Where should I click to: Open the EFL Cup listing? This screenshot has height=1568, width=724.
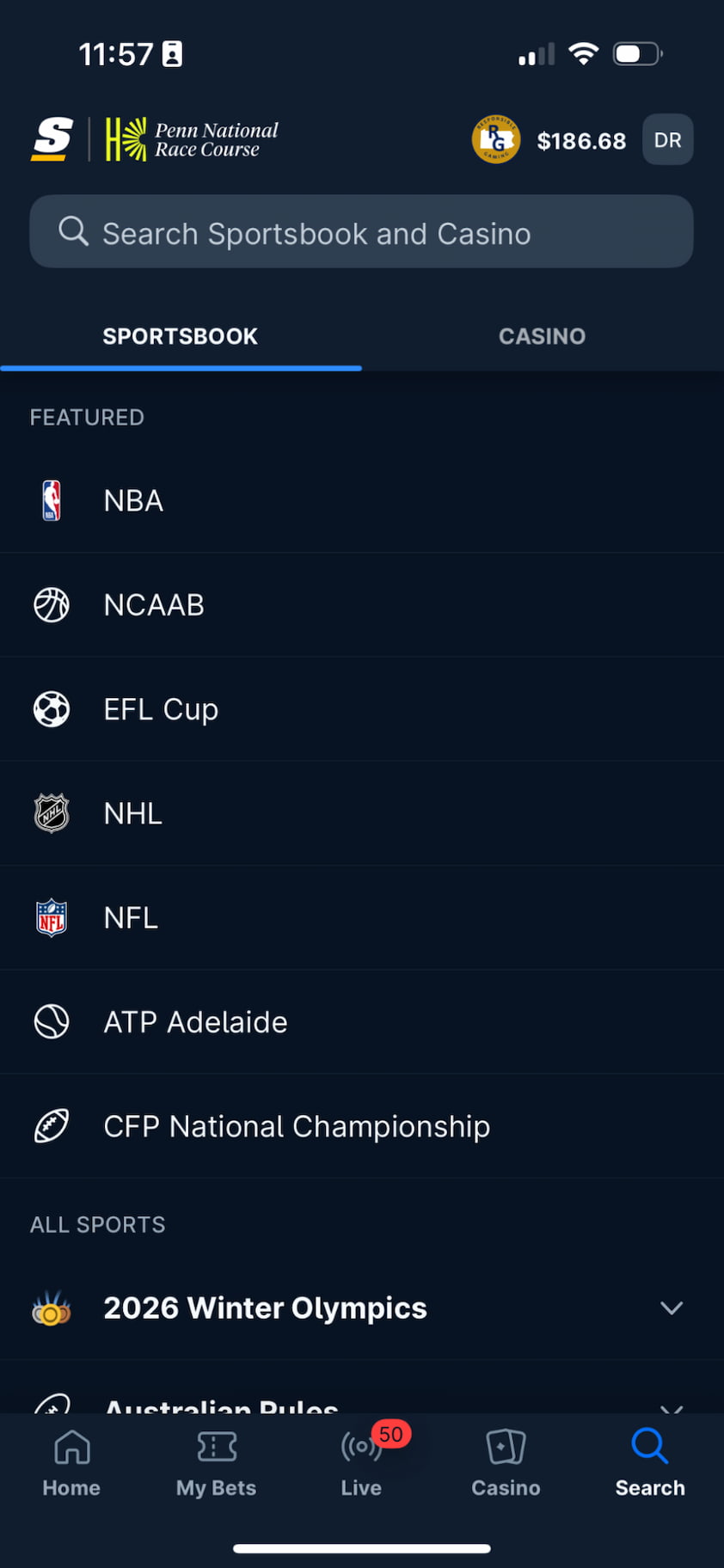point(161,709)
